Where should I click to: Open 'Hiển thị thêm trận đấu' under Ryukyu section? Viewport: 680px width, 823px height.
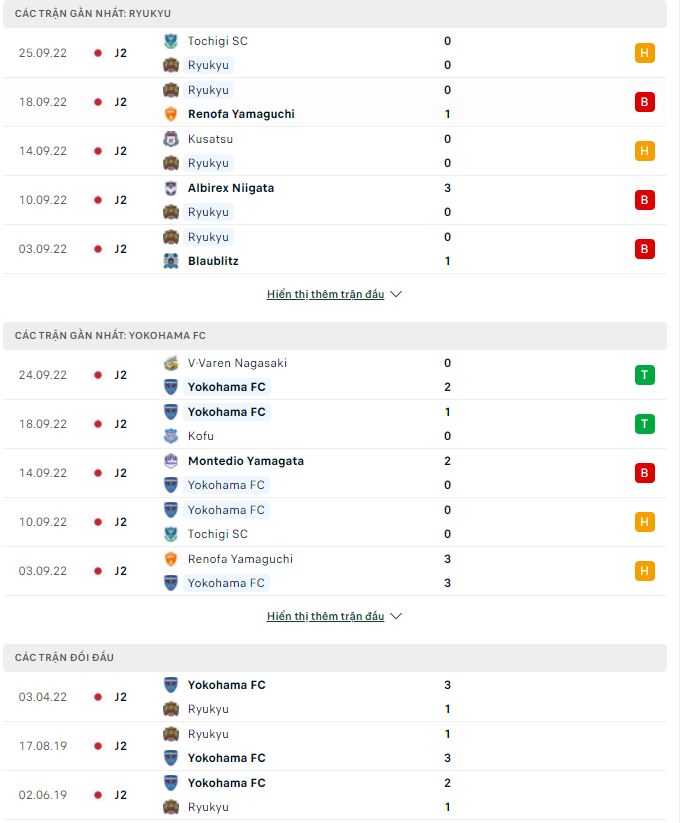[x=325, y=295]
